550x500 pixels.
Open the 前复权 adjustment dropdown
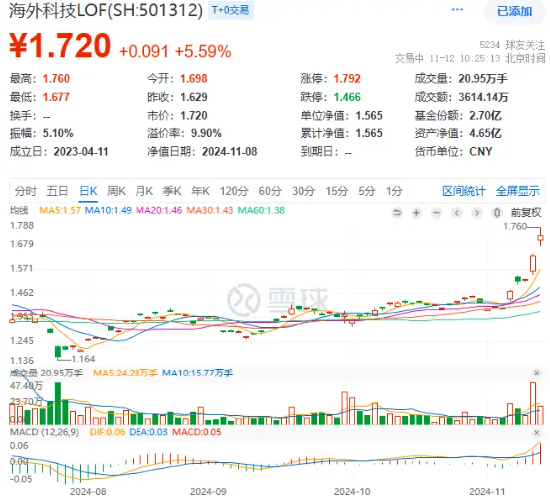click(x=526, y=213)
